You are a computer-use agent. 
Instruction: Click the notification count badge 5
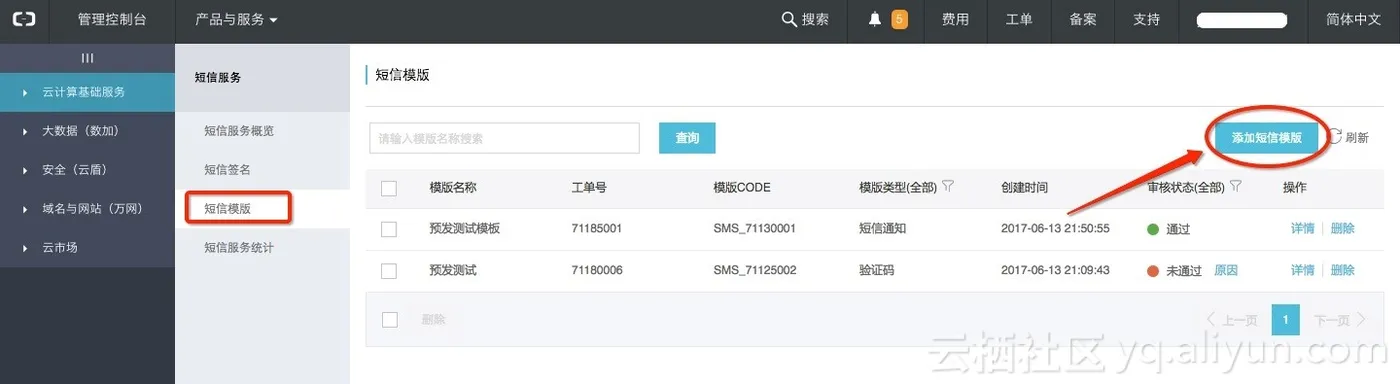[899, 20]
